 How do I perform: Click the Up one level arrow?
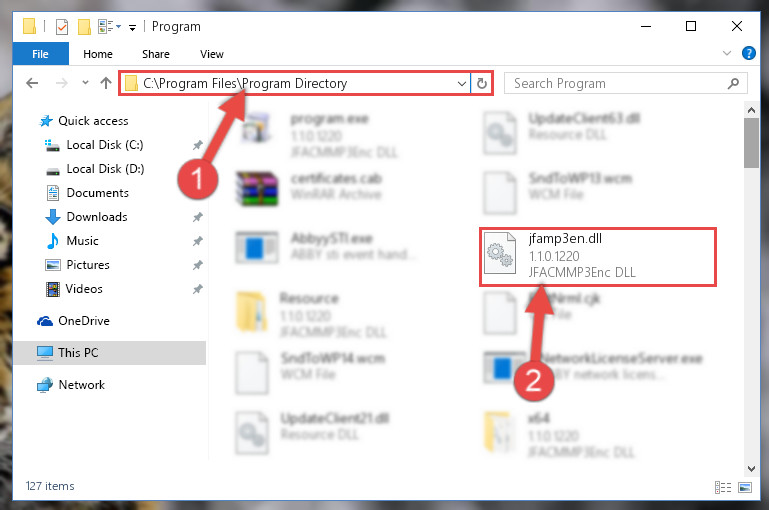click(x=106, y=83)
